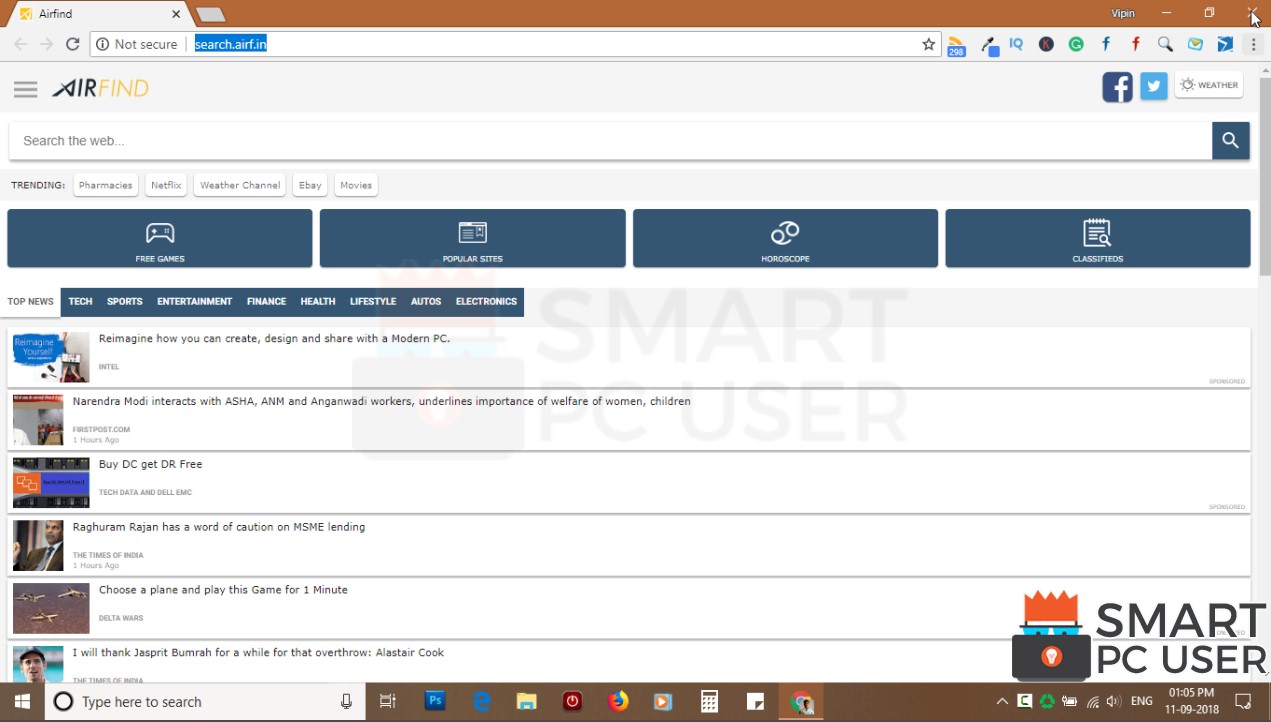
Task: Open the blue 'f' extension icon
Action: [1106, 44]
